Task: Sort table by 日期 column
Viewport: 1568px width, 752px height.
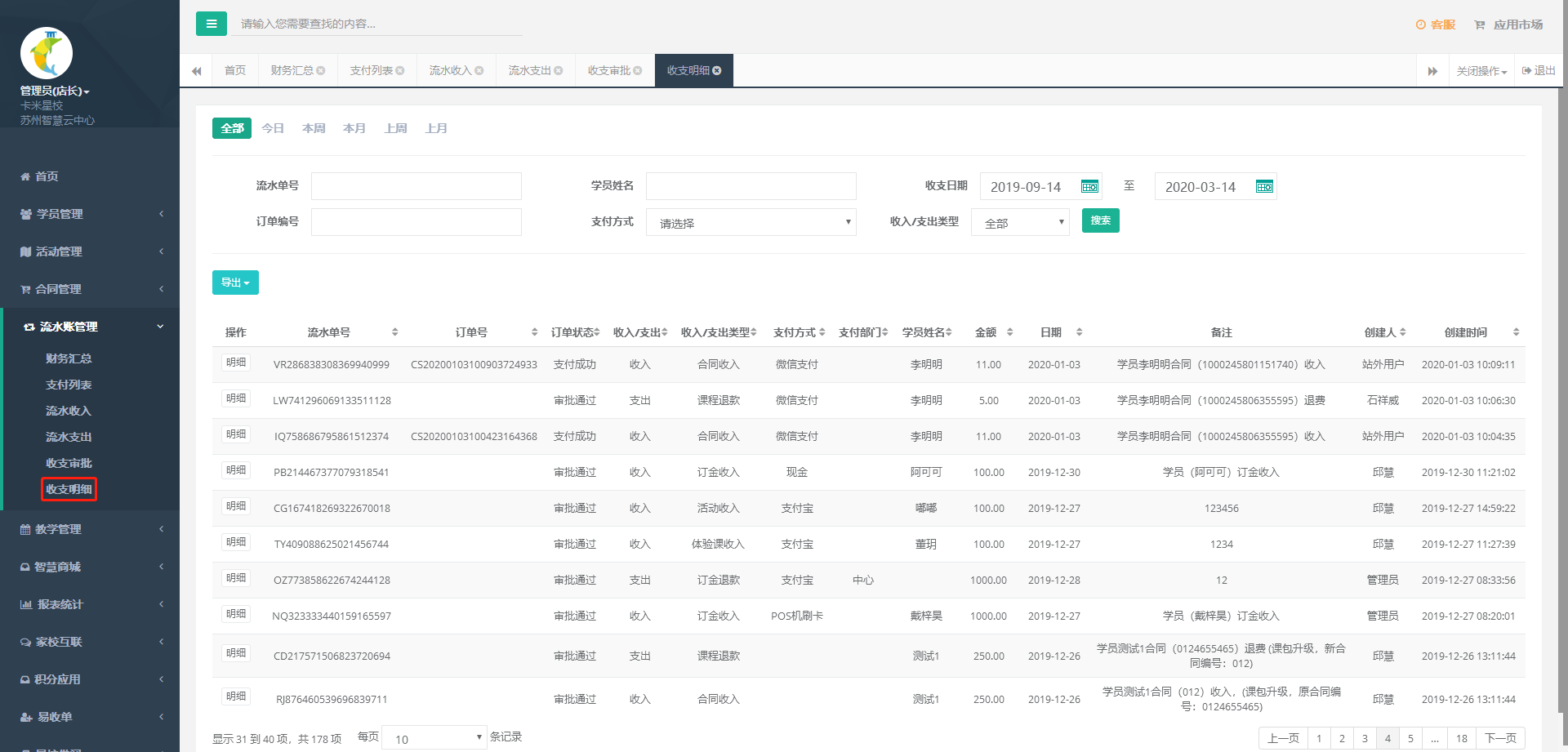Action: [1079, 332]
